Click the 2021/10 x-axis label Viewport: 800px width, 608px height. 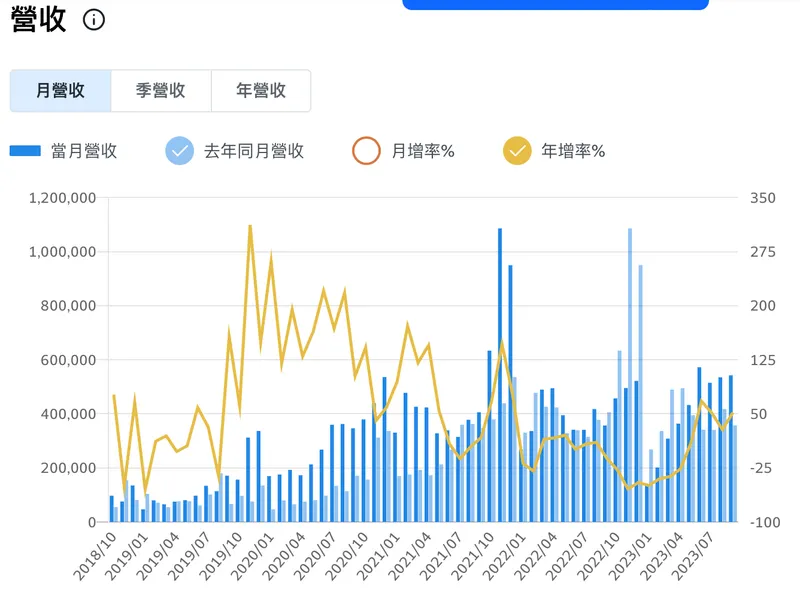pos(473,556)
